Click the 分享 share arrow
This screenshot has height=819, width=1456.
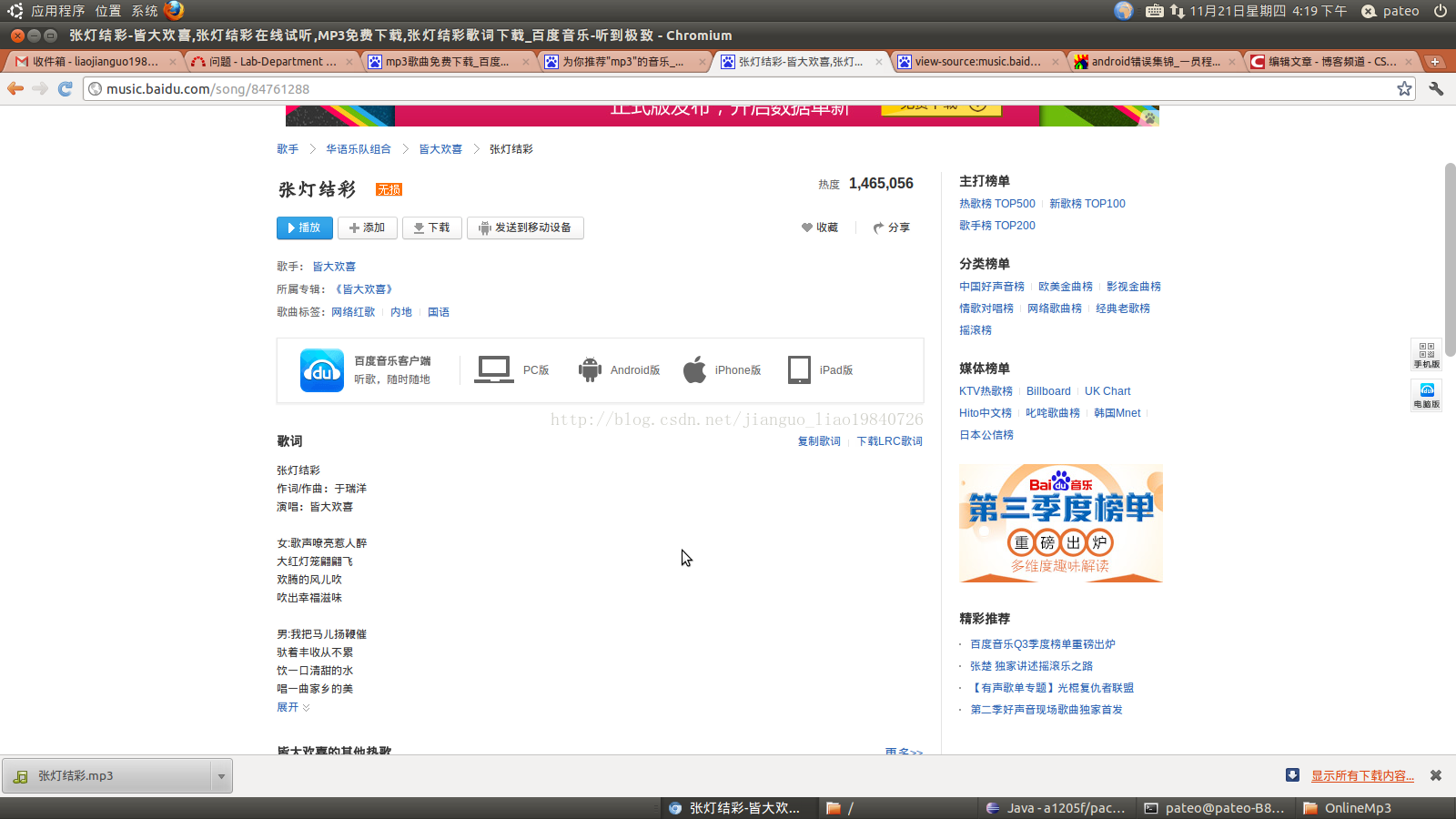pyautogui.click(x=891, y=227)
